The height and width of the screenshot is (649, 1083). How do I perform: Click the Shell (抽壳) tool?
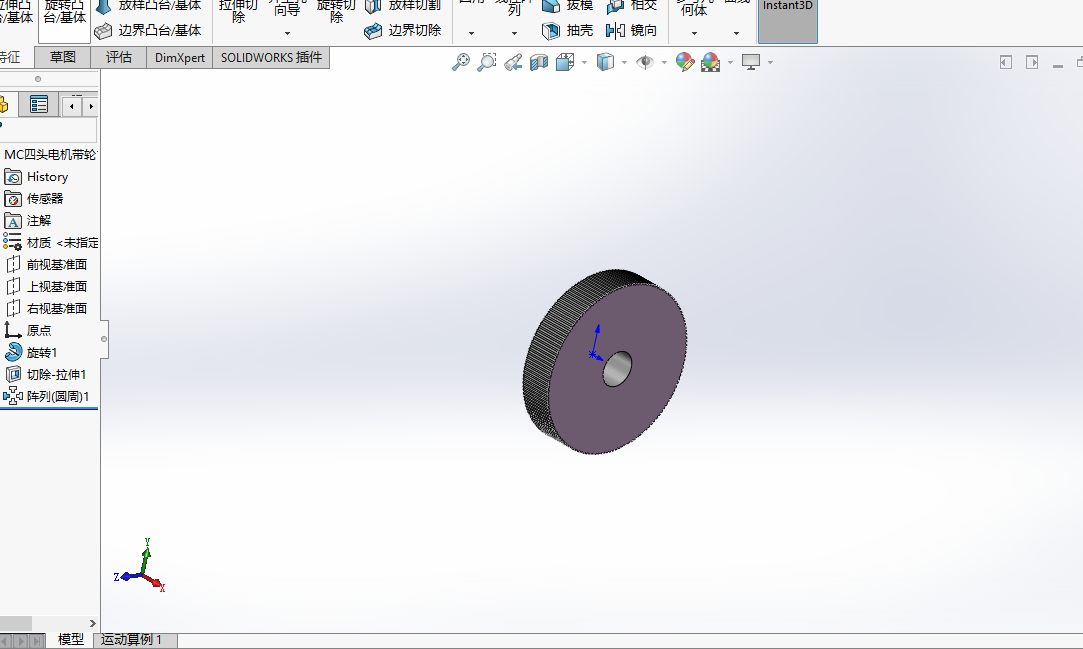568,30
